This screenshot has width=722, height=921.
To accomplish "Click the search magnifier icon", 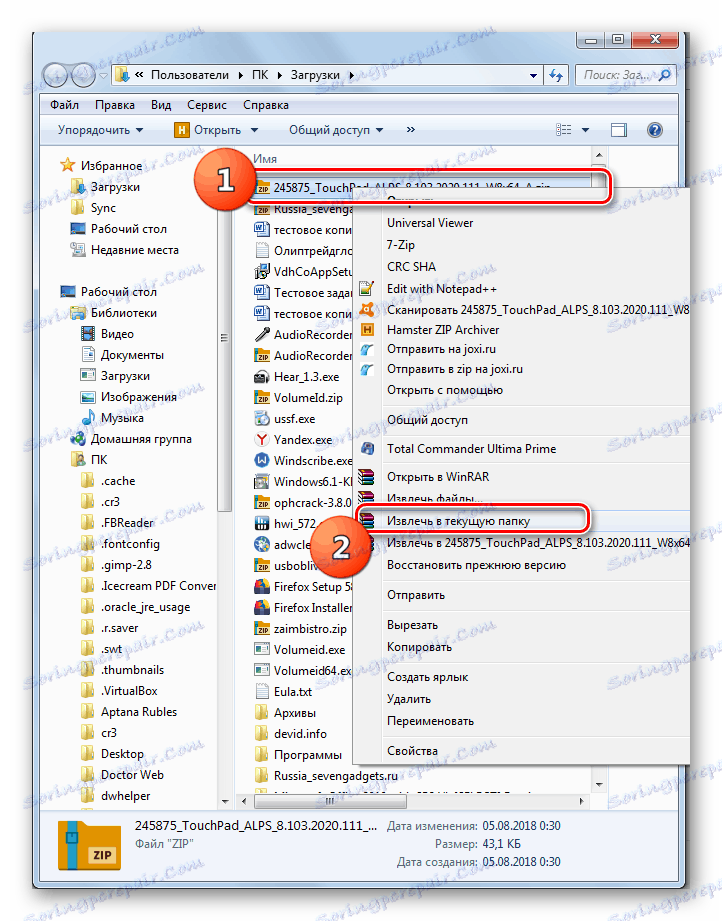I will [665, 75].
